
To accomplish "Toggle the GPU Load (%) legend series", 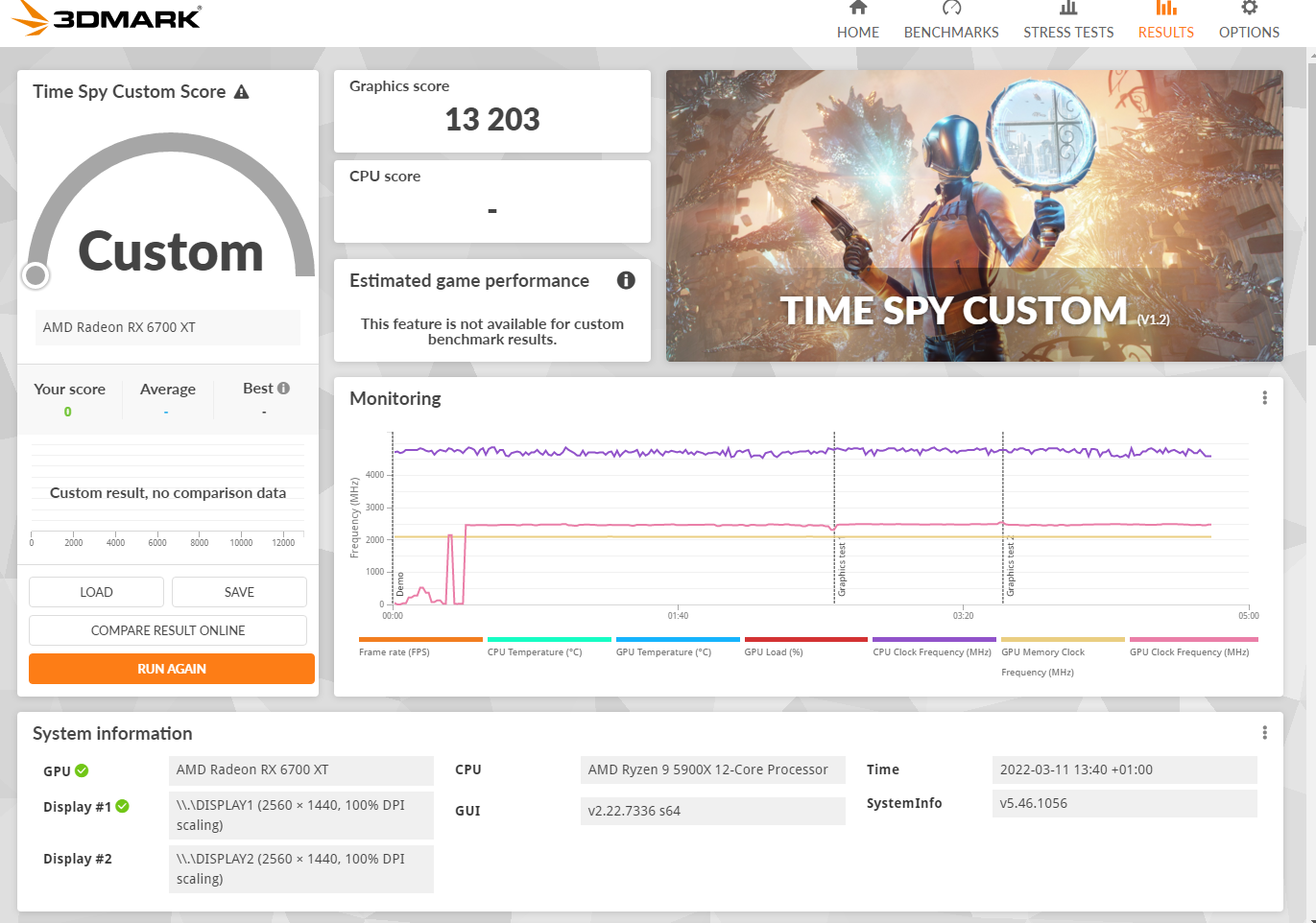I will (806, 647).
